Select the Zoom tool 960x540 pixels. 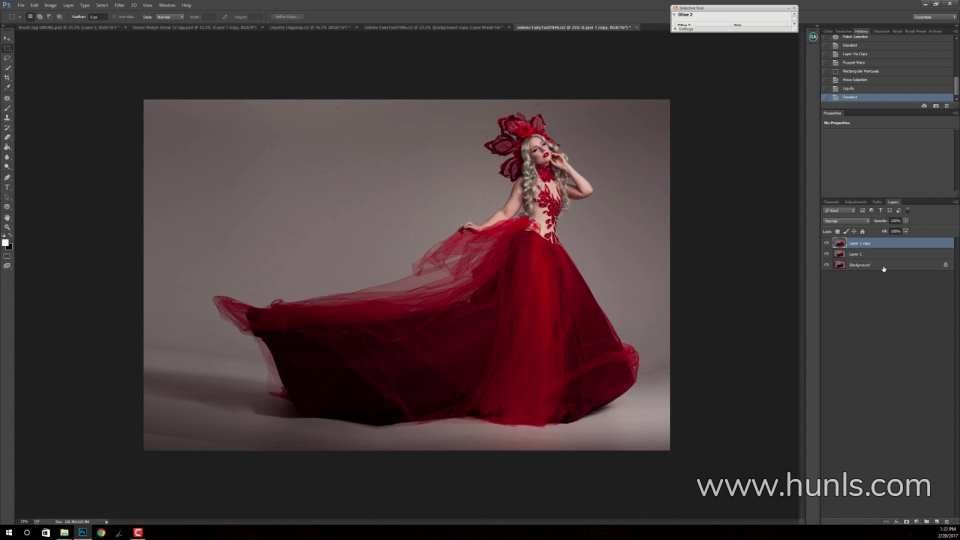[x=8, y=227]
